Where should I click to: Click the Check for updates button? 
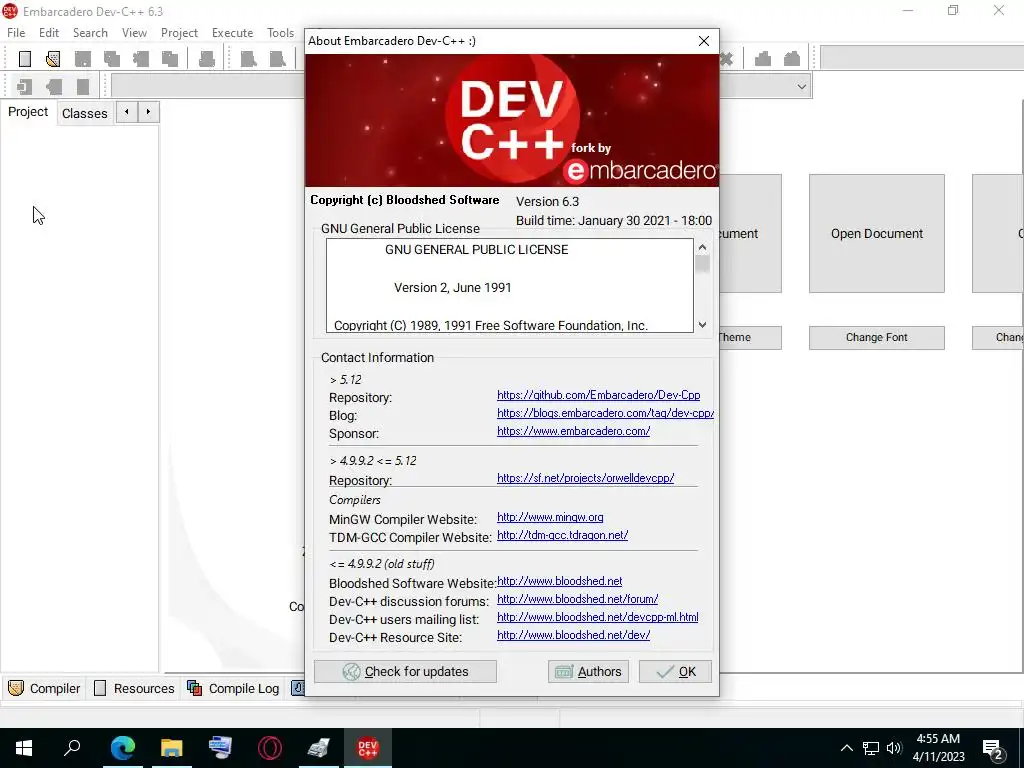coord(406,671)
